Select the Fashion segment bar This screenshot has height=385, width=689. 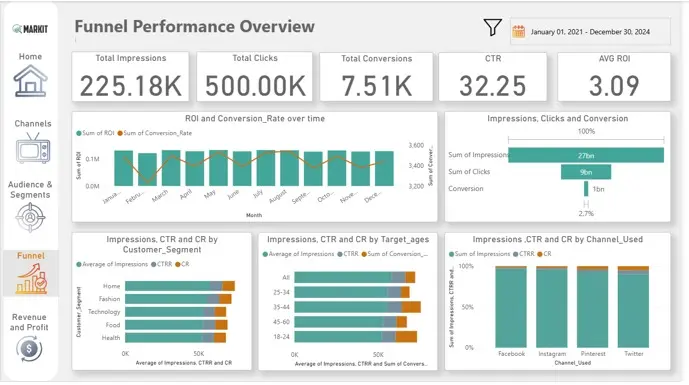(x=178, y=299)
